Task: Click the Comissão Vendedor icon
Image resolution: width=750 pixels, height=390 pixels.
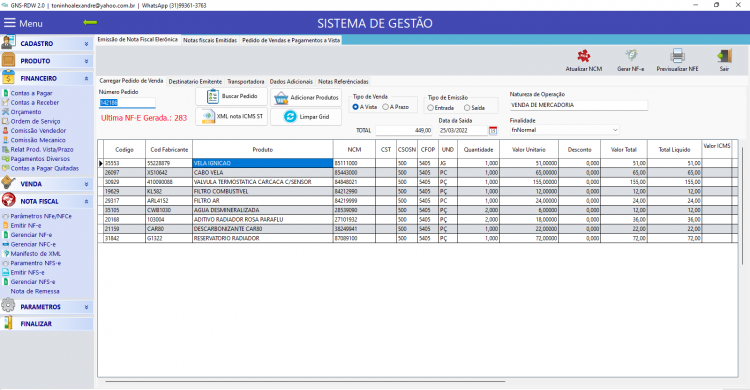Action: tap(6, 130)
